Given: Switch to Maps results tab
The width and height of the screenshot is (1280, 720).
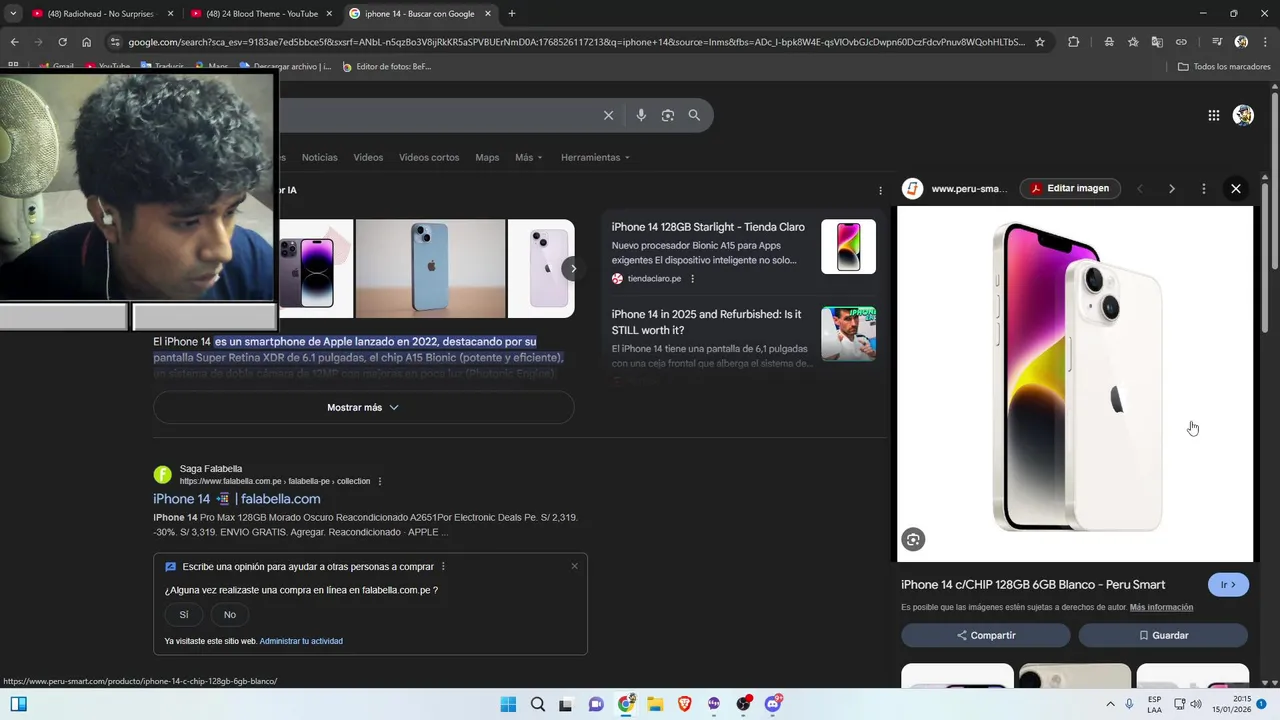Looking at the screenshot, I should point(487,157).
